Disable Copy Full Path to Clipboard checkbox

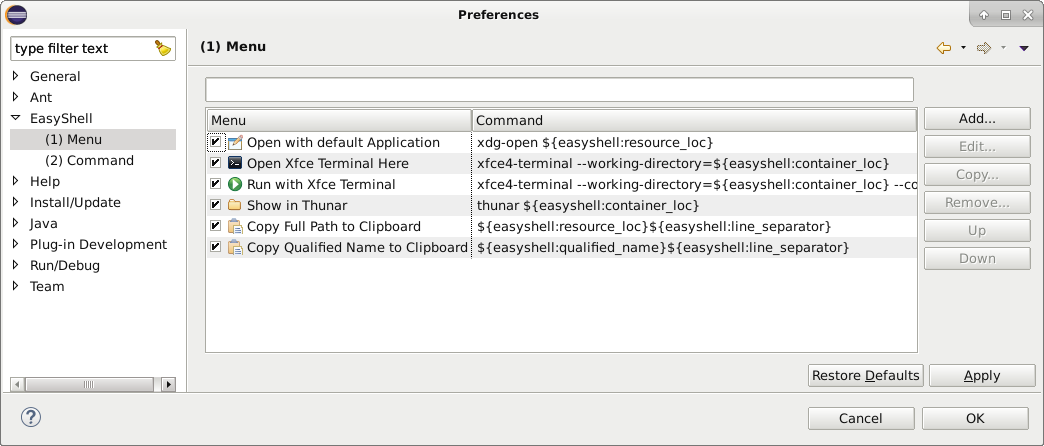click(x=215, y=226)
